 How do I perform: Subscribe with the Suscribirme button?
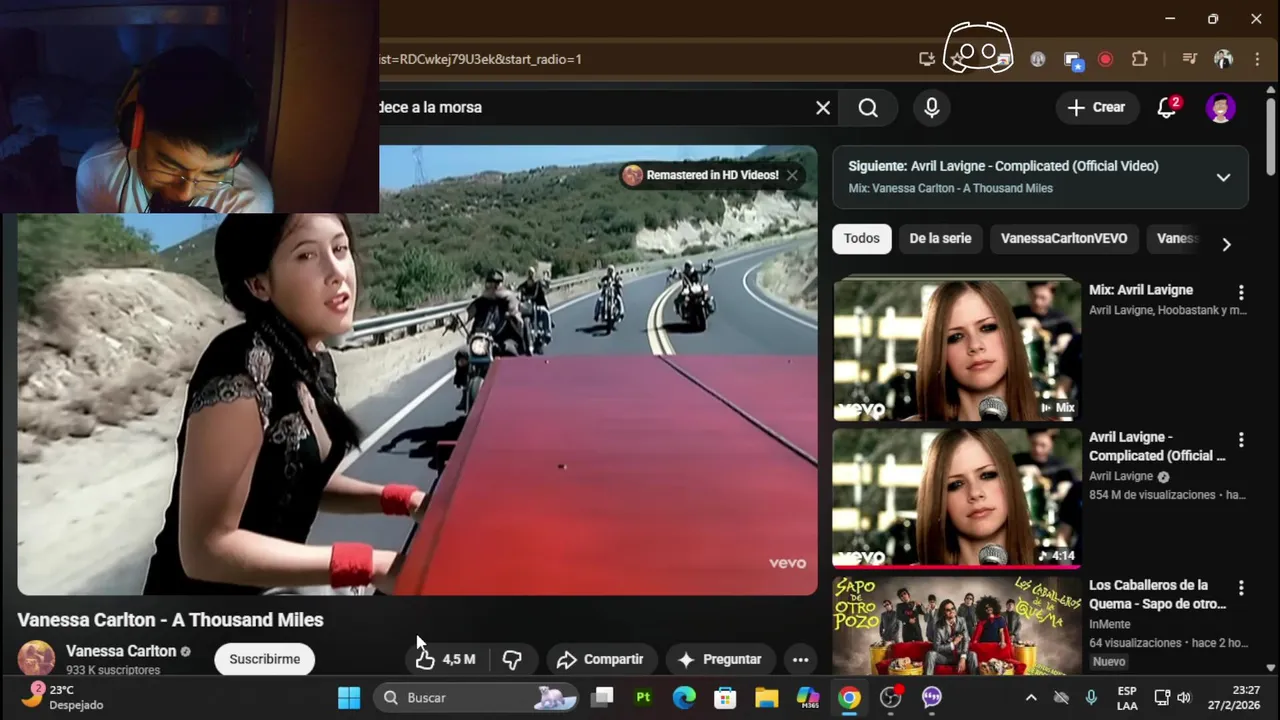[x=265, y=659]
